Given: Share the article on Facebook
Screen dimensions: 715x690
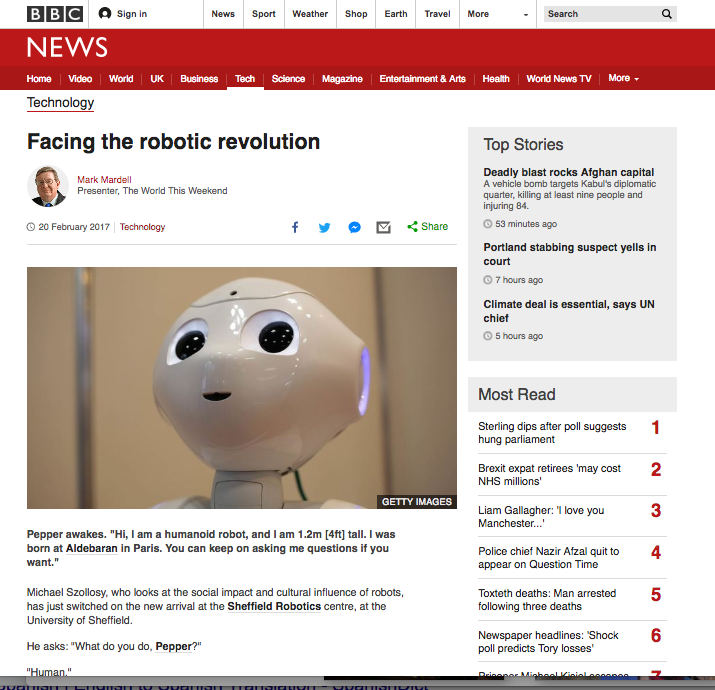Looking at the screenshot, I should point(295,227).
